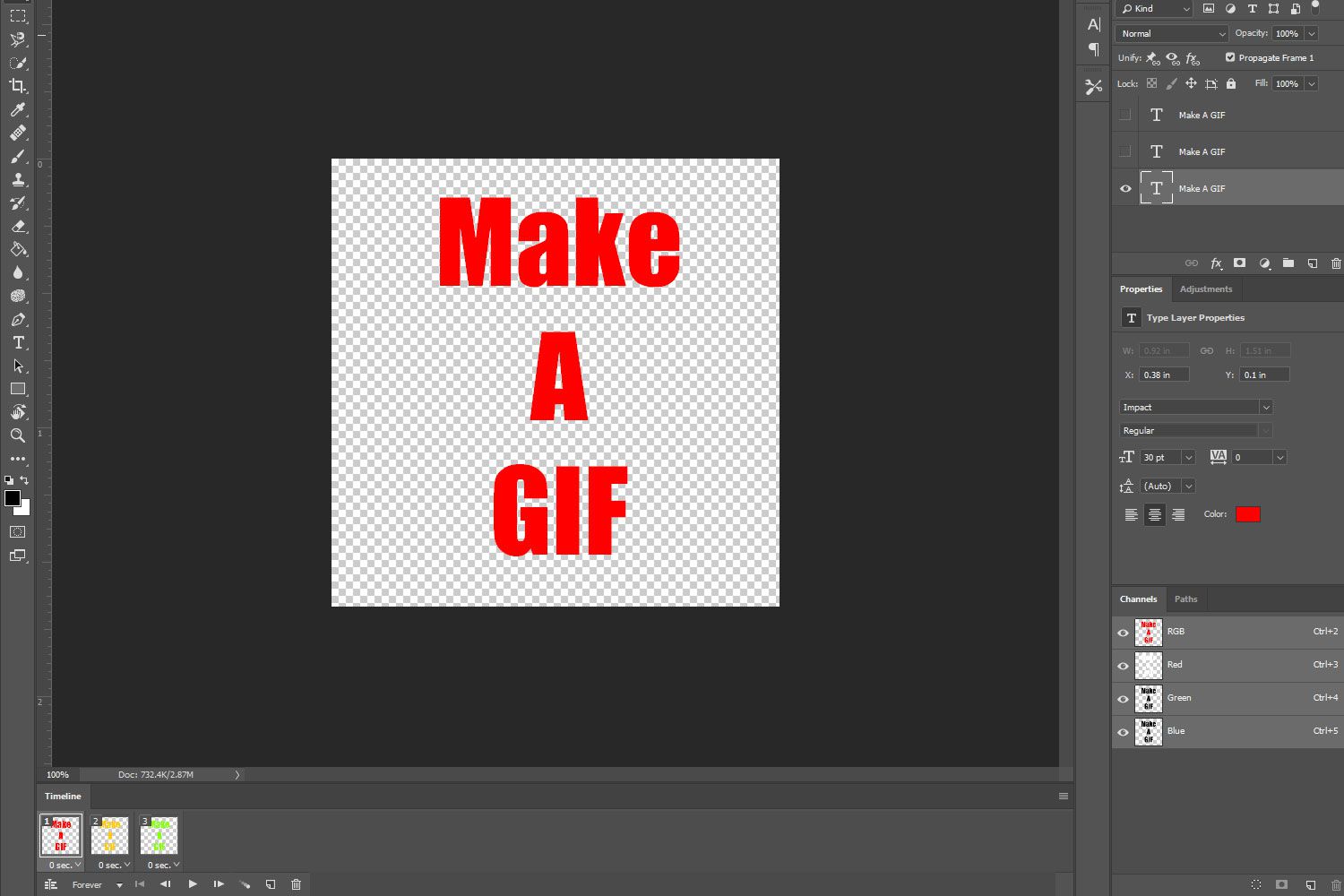
Task: Select the Path Selection arrow tool
Action: point(18,366)
